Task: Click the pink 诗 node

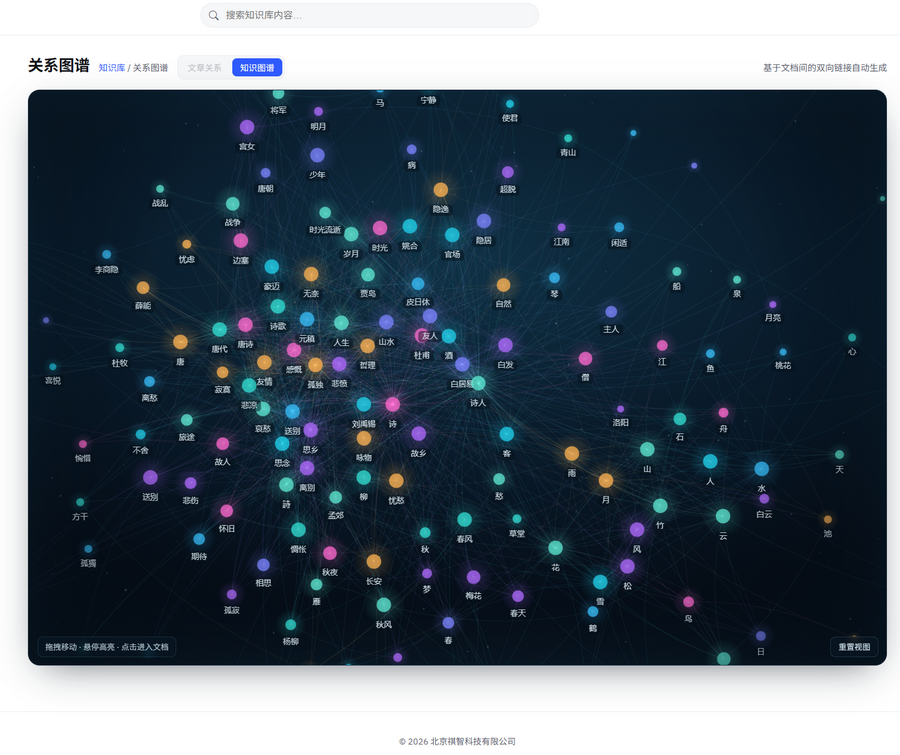Action: (x=393, y=405)
